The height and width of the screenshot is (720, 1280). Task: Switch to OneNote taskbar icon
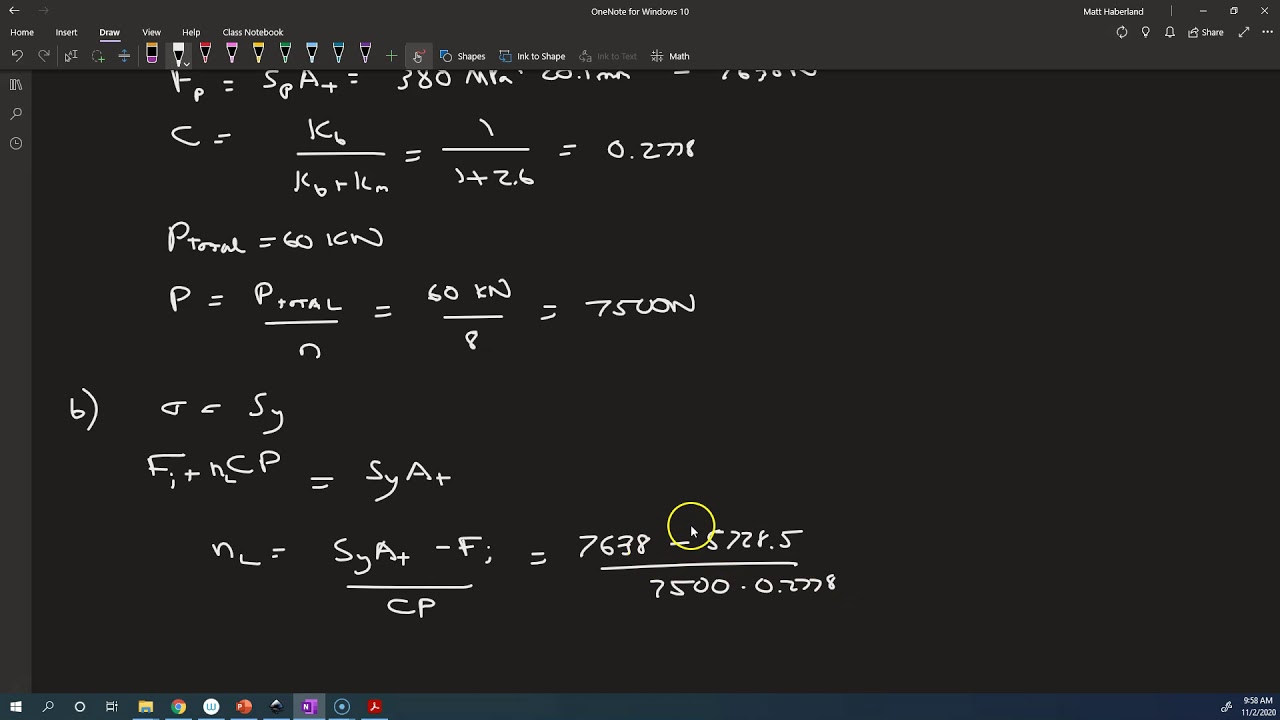pos(309,707)
